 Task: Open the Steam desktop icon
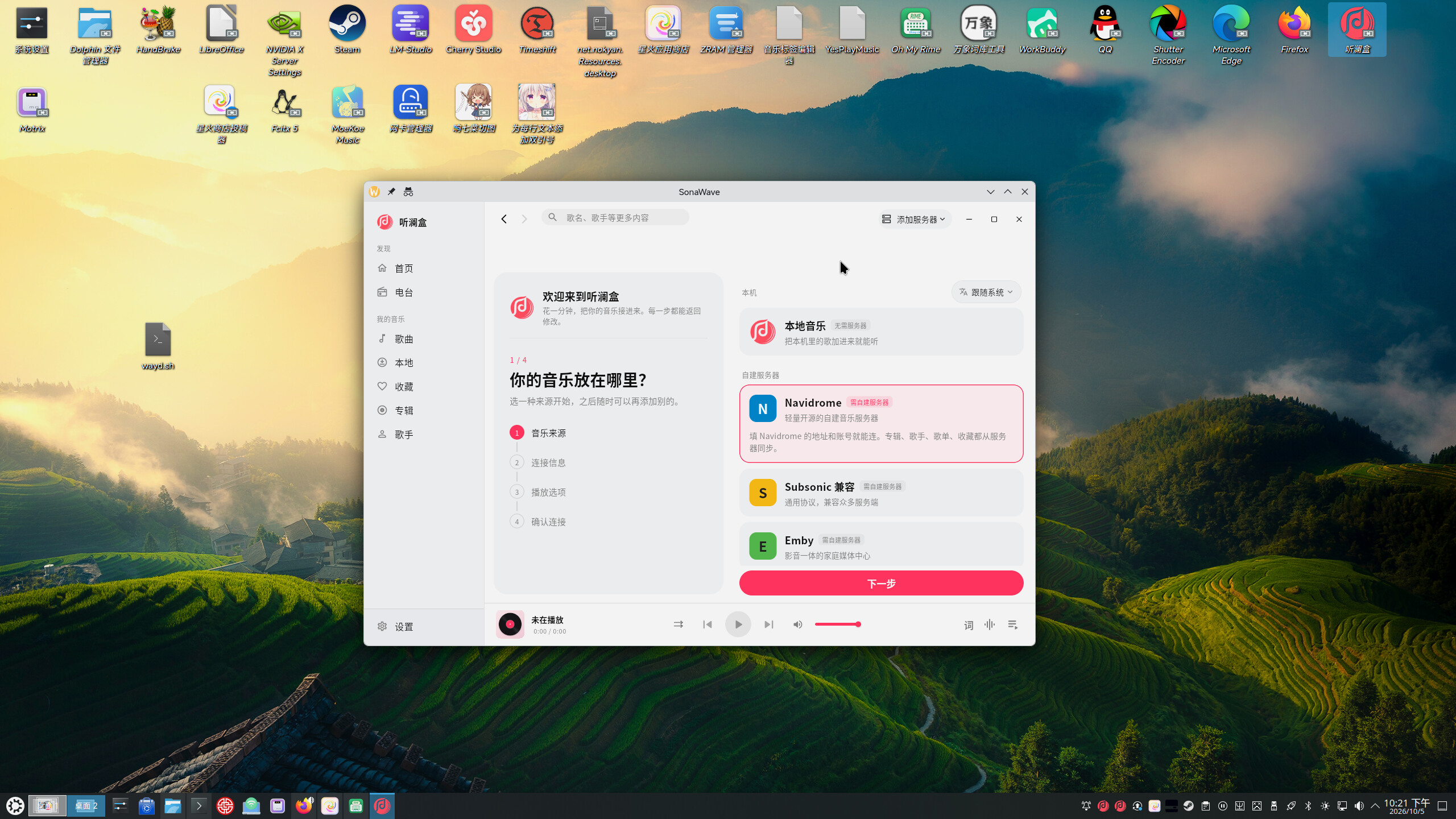point(347,30)
